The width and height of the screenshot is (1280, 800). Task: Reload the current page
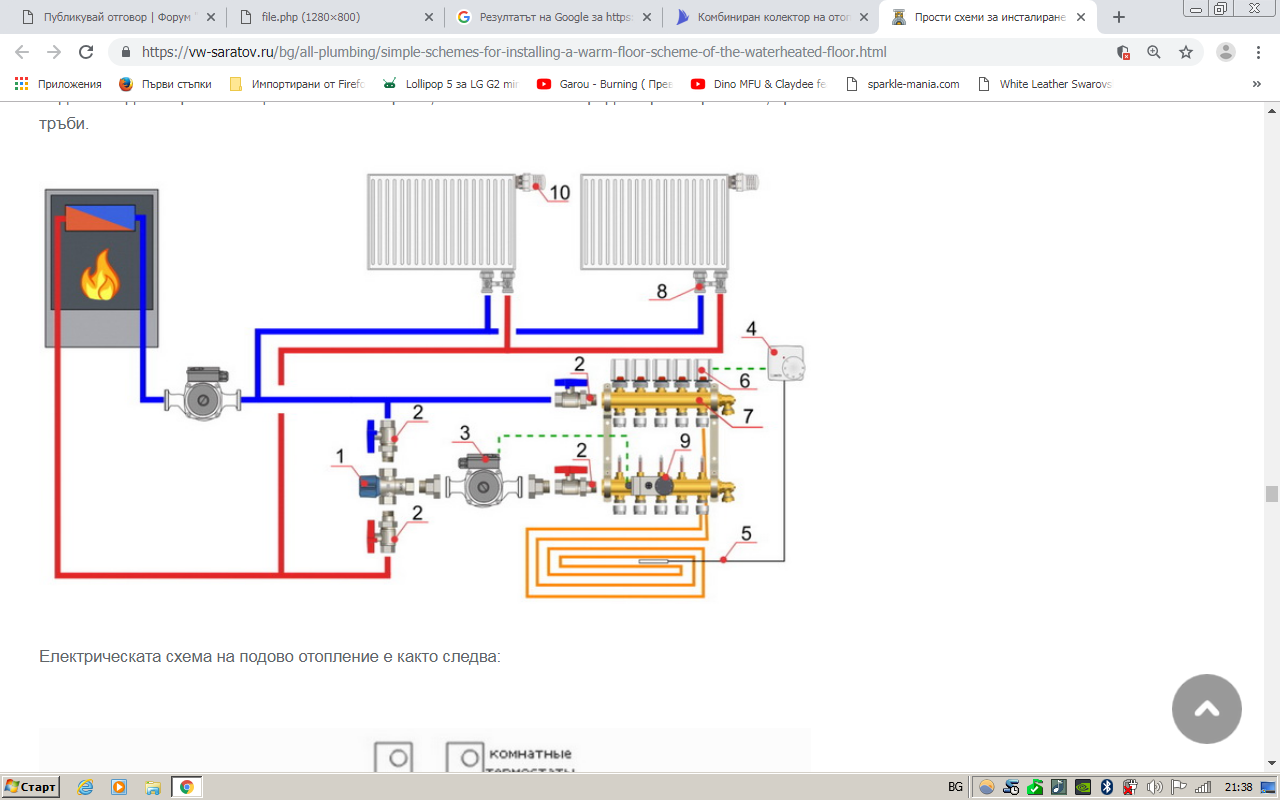pos(86,52)
